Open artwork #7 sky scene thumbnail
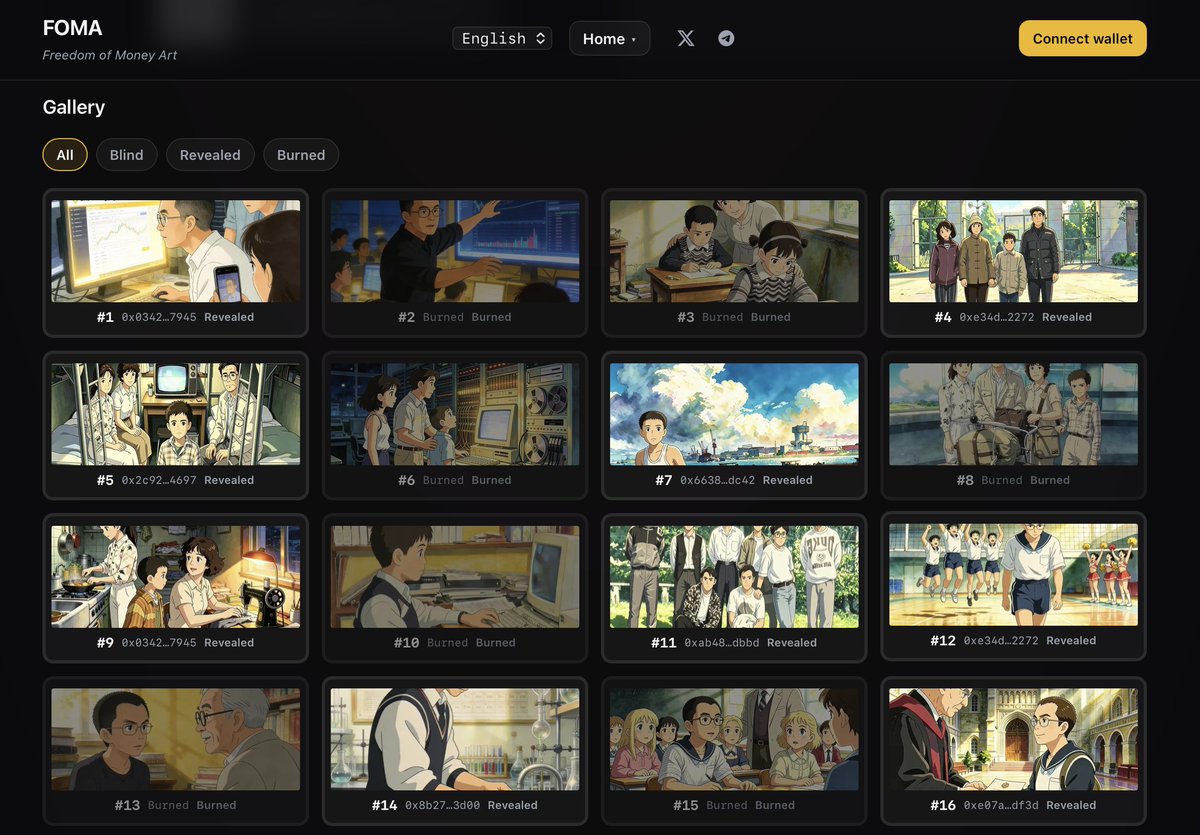 click(x=734, y=414)
